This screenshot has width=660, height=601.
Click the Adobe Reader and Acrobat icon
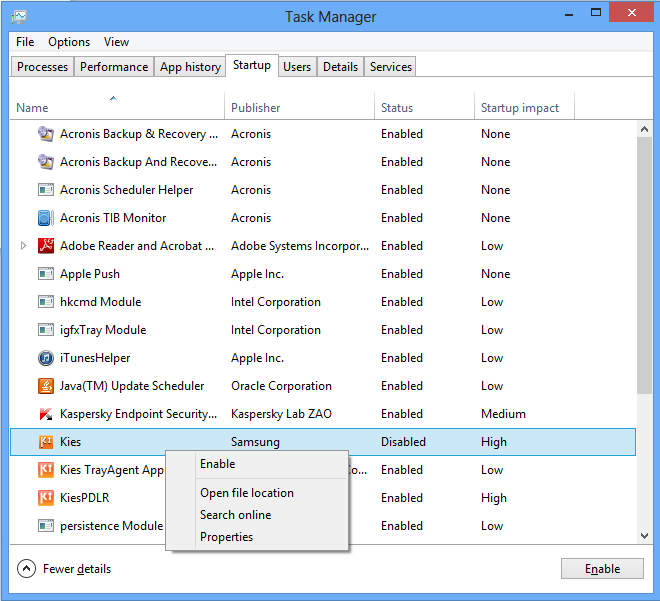pos(45,246)
